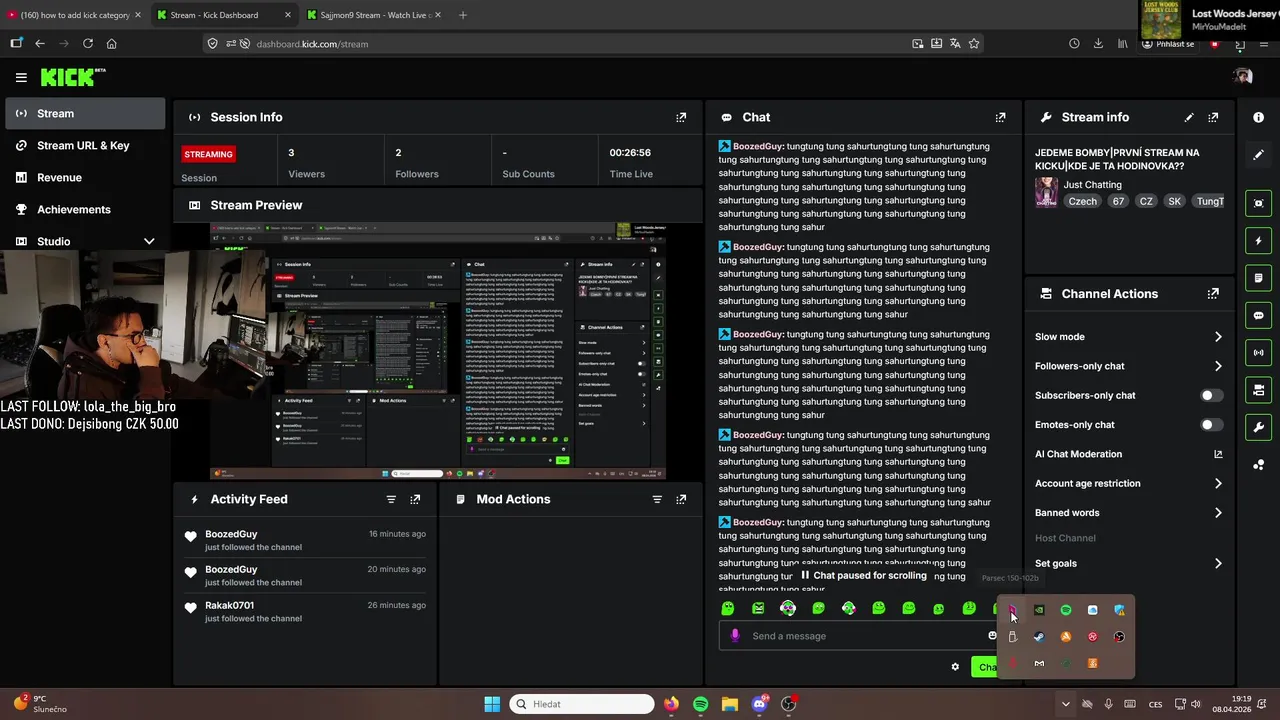Click BoozedGuy username in first chat message

tap(758, 146)
